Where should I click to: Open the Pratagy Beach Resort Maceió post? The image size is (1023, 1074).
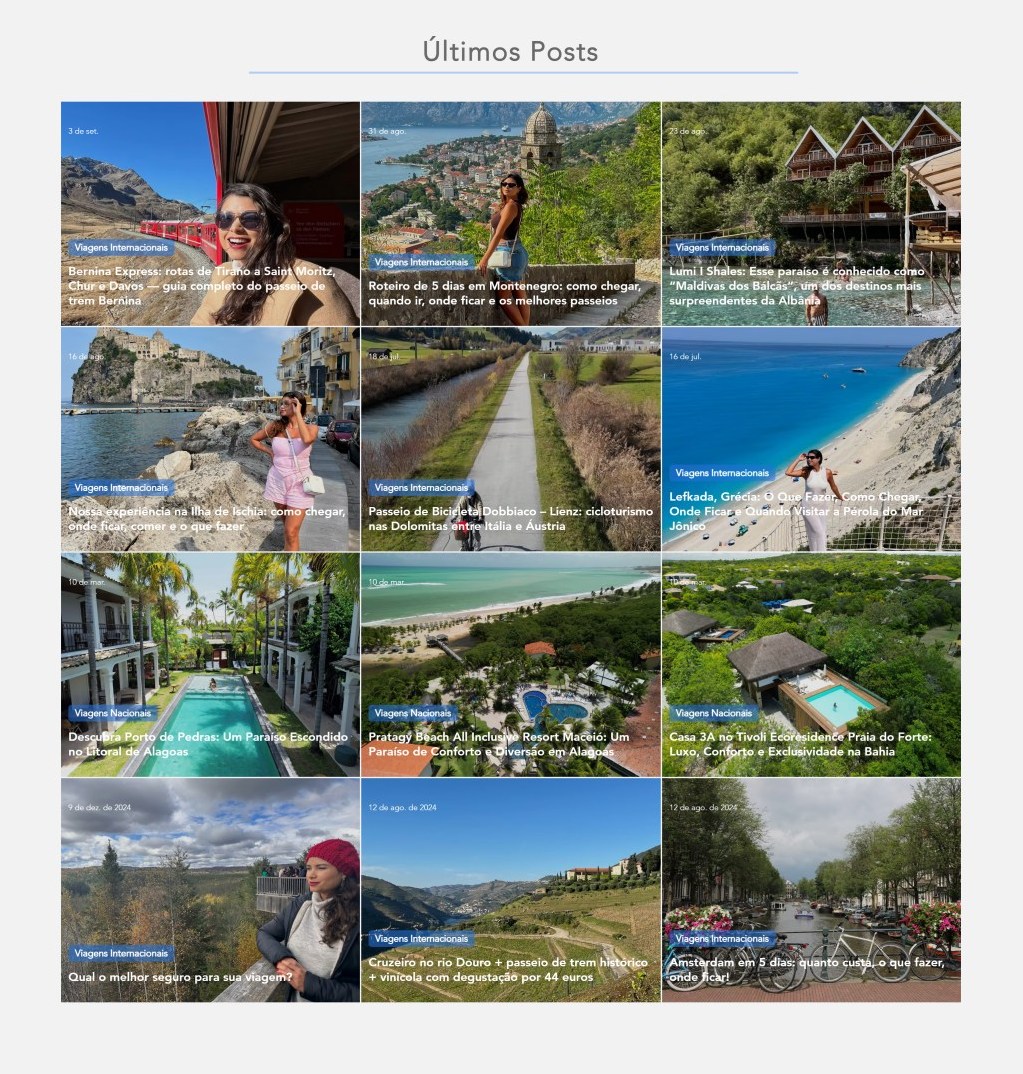498,744
